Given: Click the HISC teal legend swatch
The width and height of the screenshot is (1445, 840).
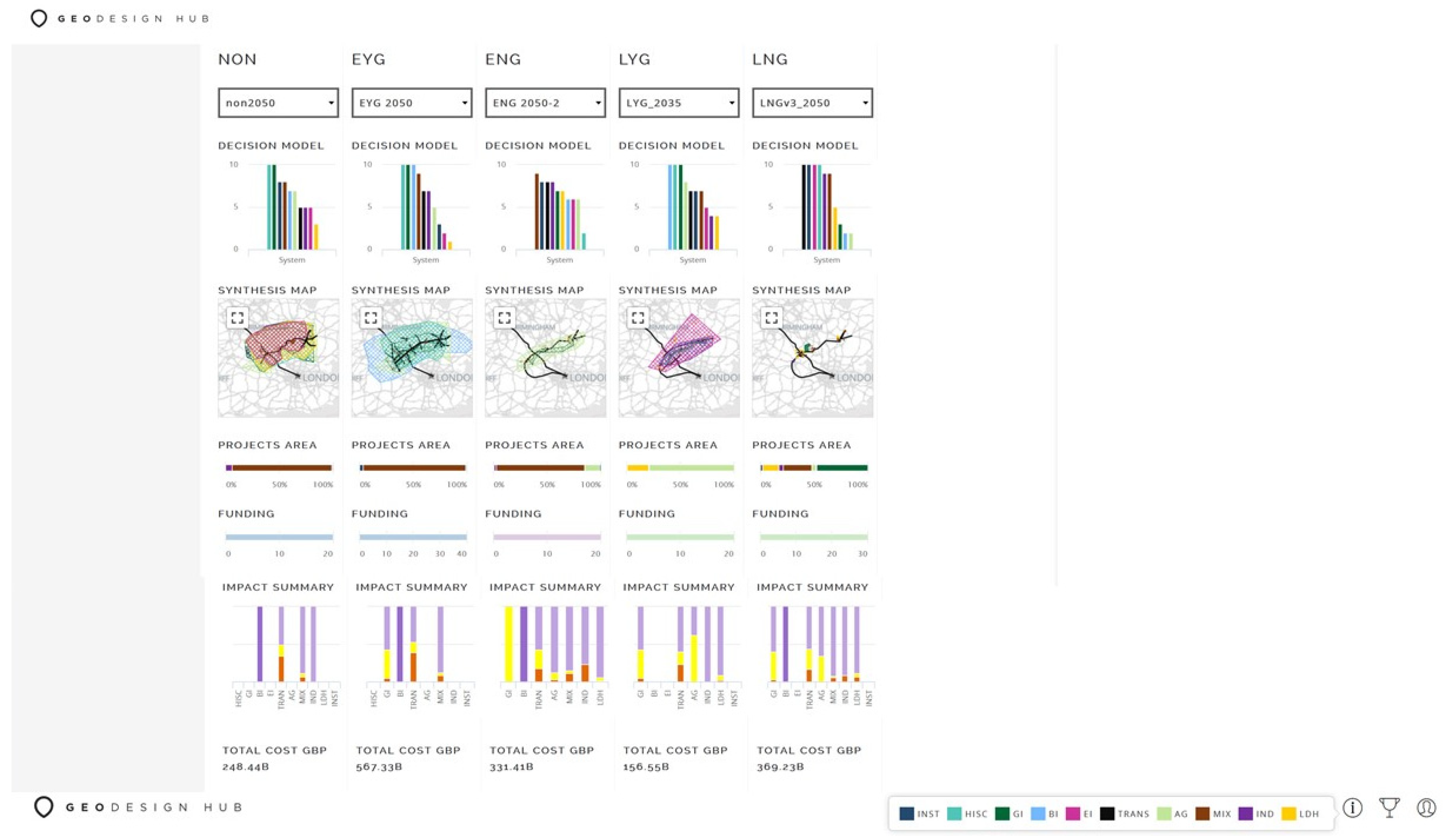Looking at the screenshot, I should coord(954,814).
